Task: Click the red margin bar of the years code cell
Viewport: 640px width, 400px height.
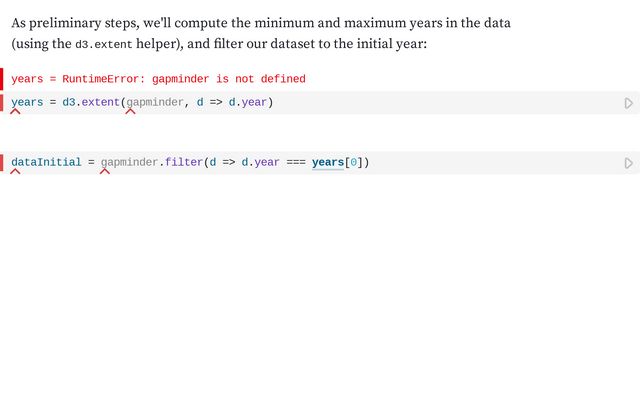Action: pyautogui.click(x=2, y=102)
